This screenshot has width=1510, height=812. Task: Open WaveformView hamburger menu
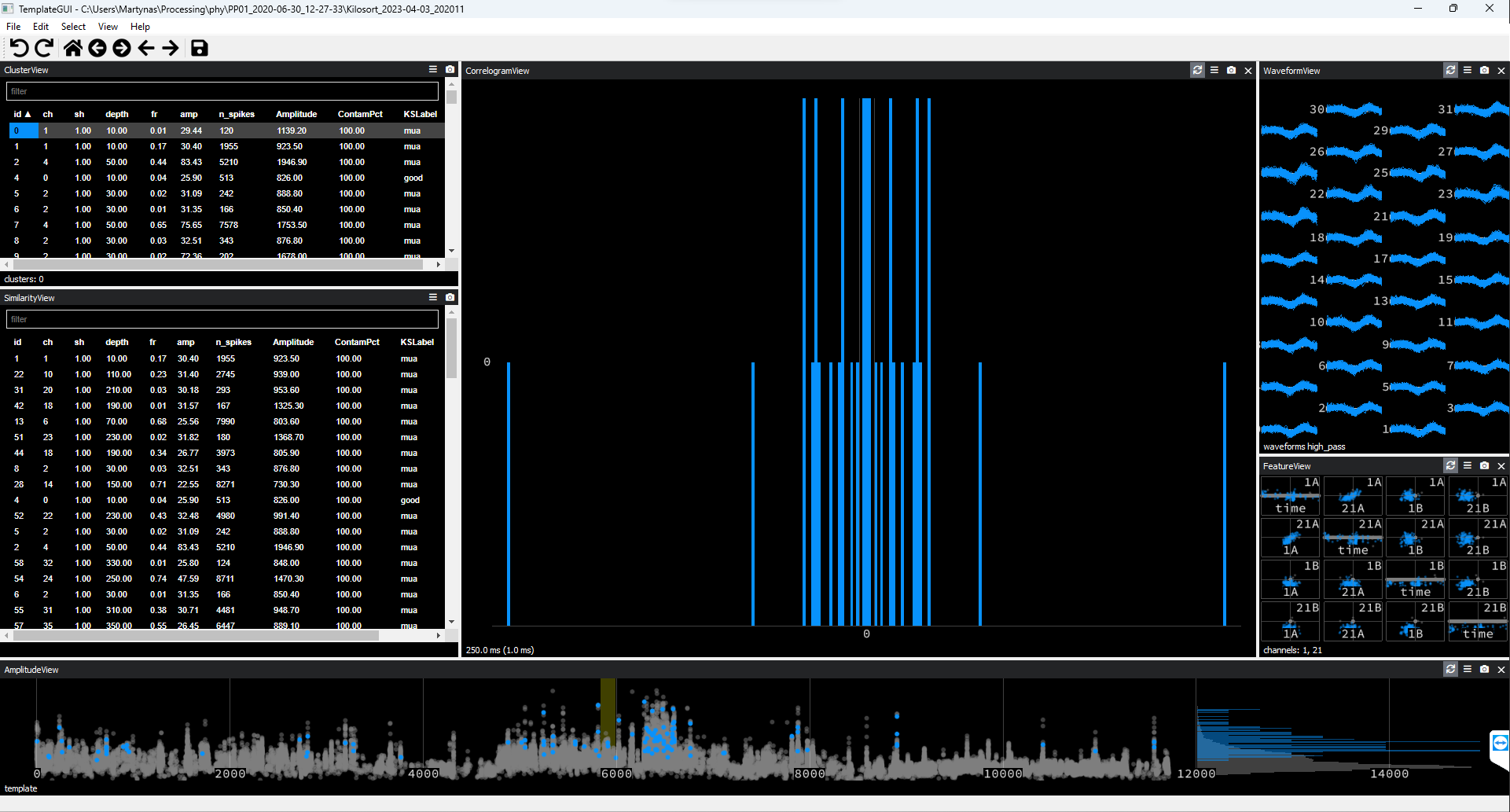point(1468,70)
